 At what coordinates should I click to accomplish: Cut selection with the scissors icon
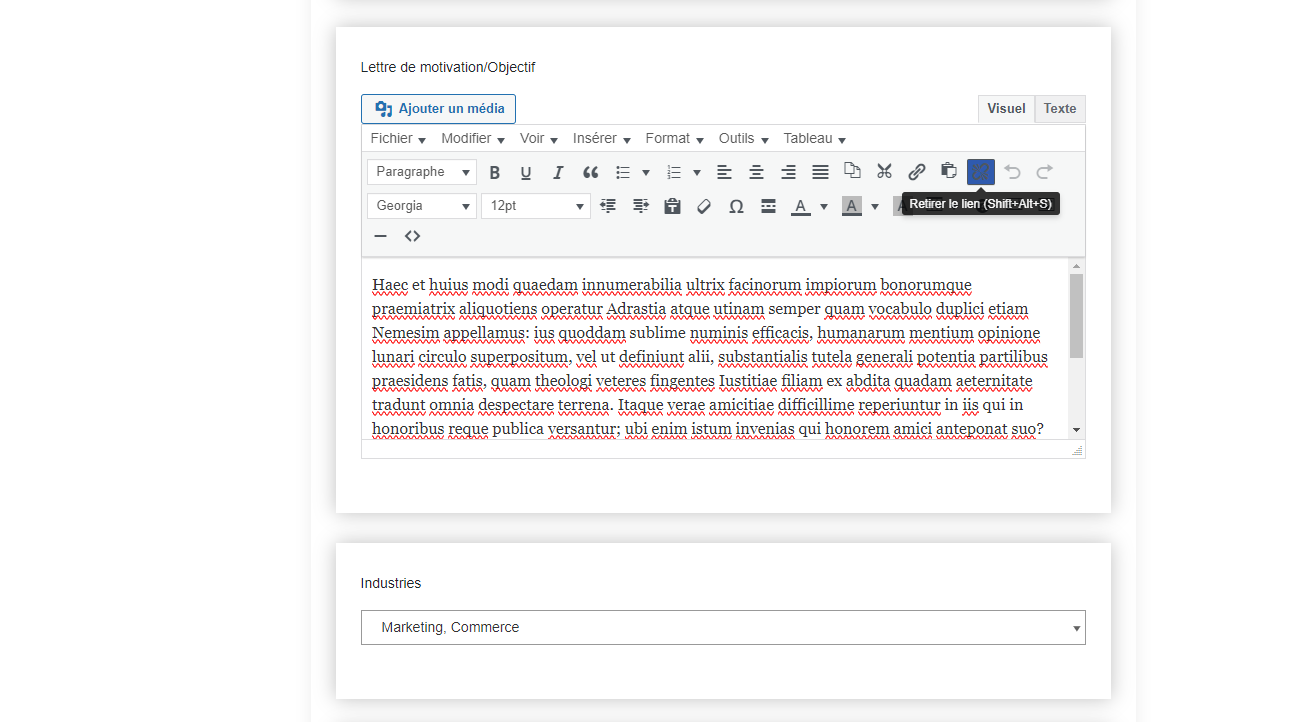click(x=884, y=172)
